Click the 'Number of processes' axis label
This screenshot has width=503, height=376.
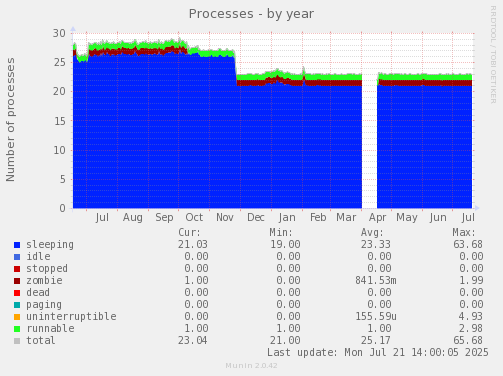tap(10, 120)
